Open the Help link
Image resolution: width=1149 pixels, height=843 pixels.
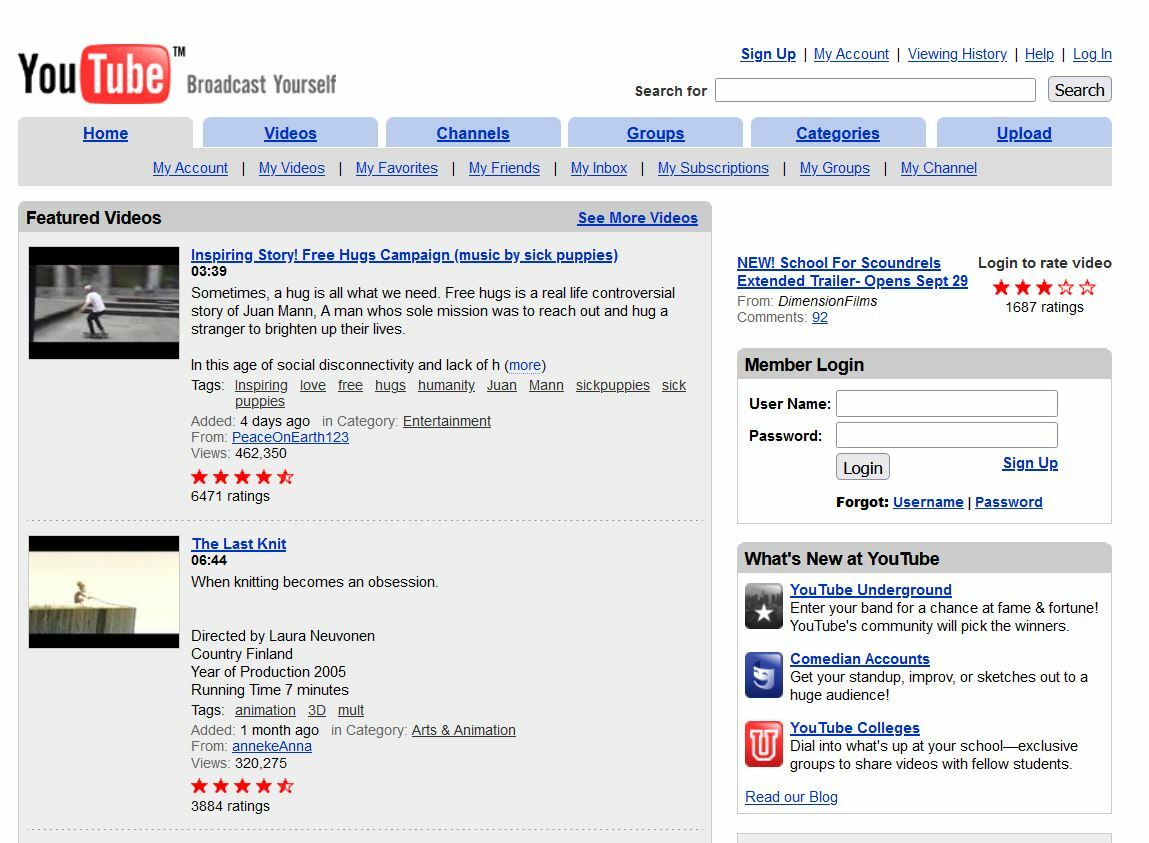point(1039,54)
